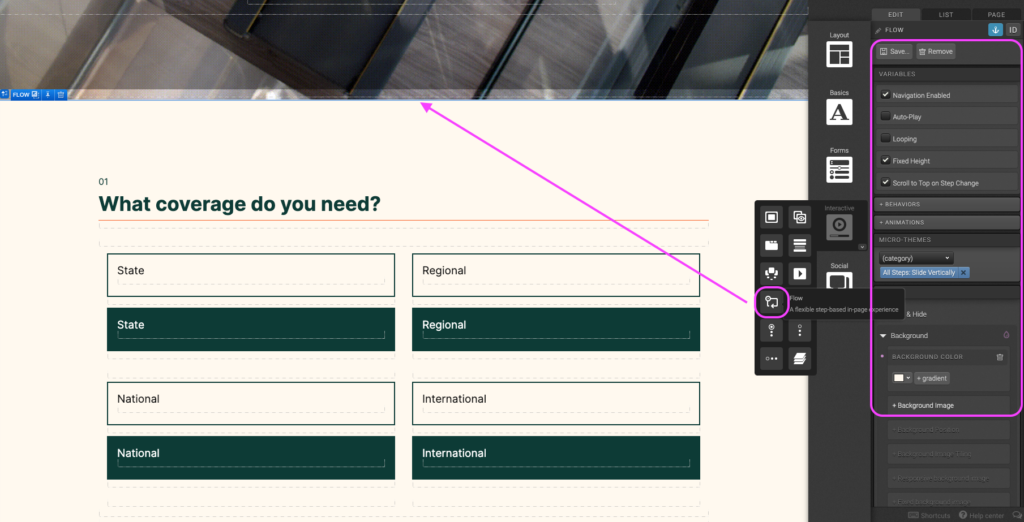This screenshot has width=1024, height=522.
Task: Click the trash icon in the blue Flow toolbar
Action: [61, 95]
